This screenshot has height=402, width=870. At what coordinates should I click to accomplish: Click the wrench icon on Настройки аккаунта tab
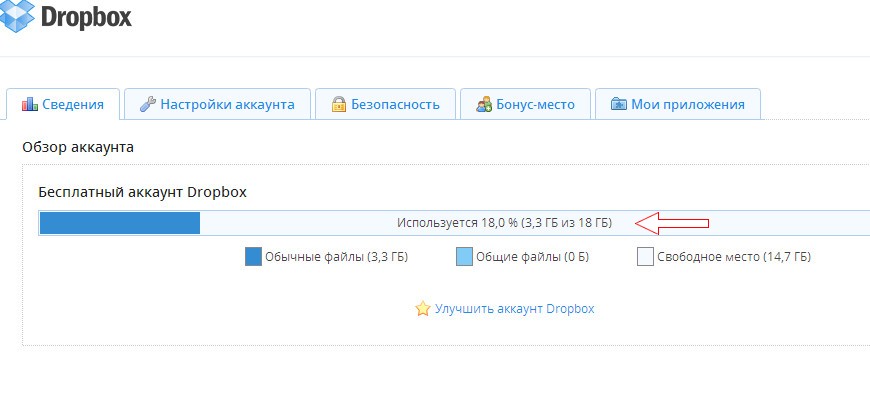[x=147, y=104]
